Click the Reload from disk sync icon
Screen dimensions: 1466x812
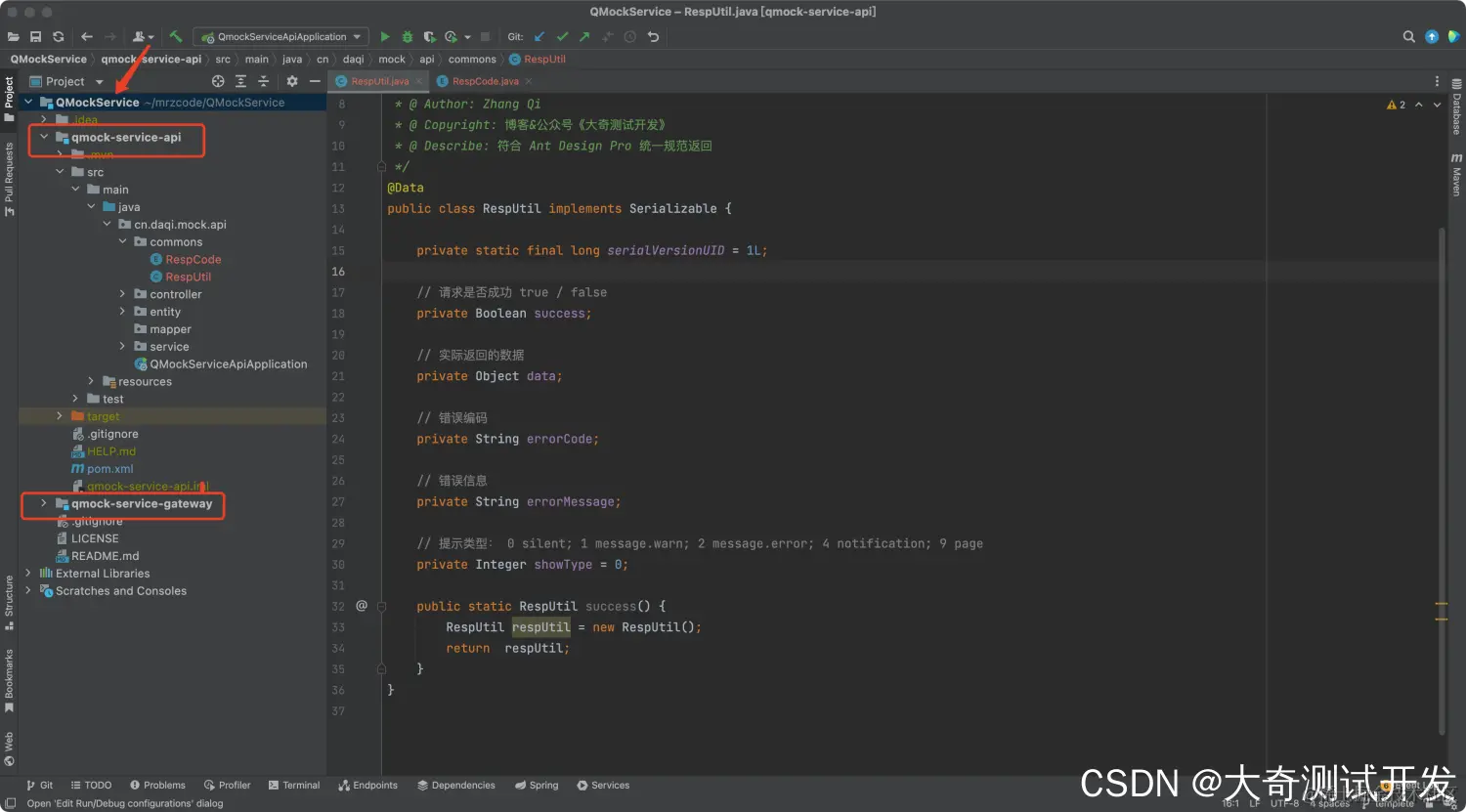(x=58, y=37)
